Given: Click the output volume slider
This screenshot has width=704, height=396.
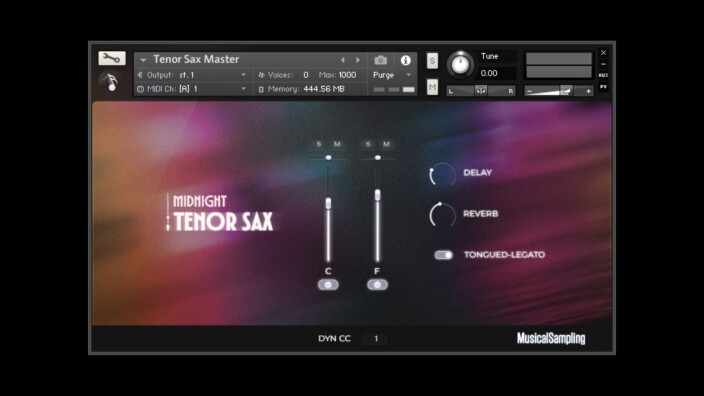Looking at the screenshot, I should click(559, 91).
